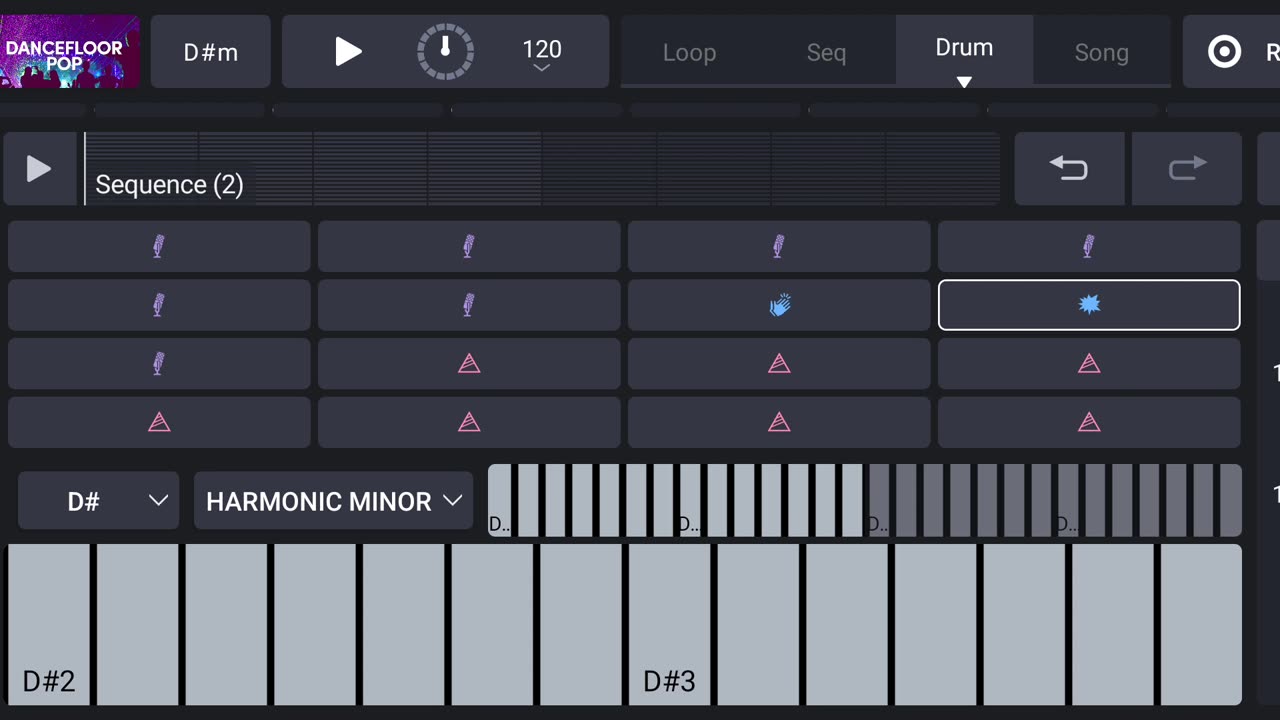Screen dimensions: 1280x720
Task: Open the D# root note dropdown
Action: pos(99,501)
